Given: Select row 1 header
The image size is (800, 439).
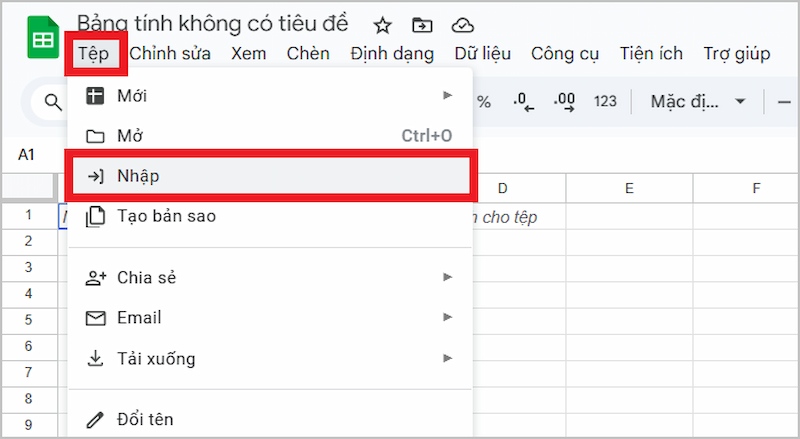Looking at the screenshot, I should coord(29,215).
